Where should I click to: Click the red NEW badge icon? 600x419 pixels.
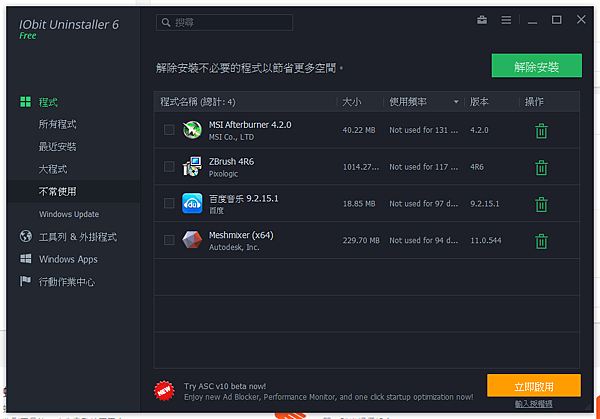pyautogui.click(x=164, y=391)
